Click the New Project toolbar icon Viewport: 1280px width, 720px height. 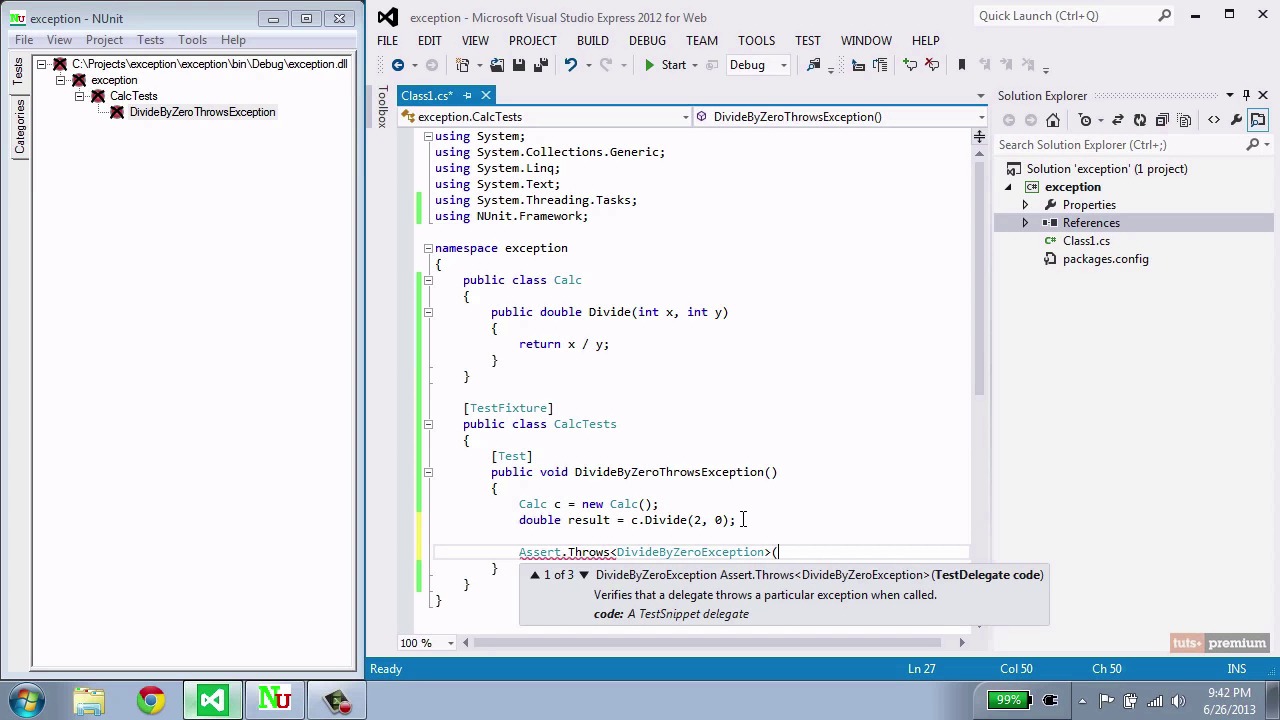[463, 65]
